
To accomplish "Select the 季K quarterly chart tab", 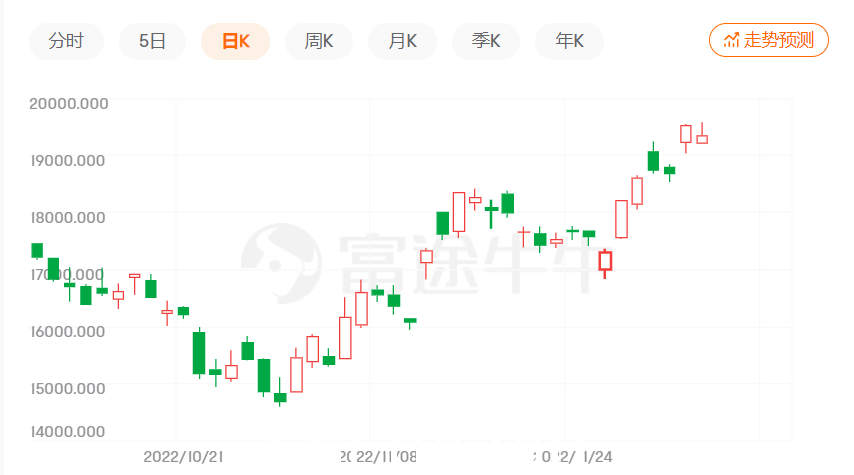I will point(486,41).
